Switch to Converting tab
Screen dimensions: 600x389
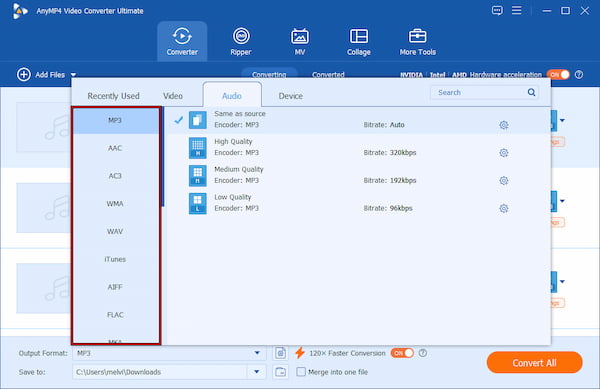tap(269, 75)
